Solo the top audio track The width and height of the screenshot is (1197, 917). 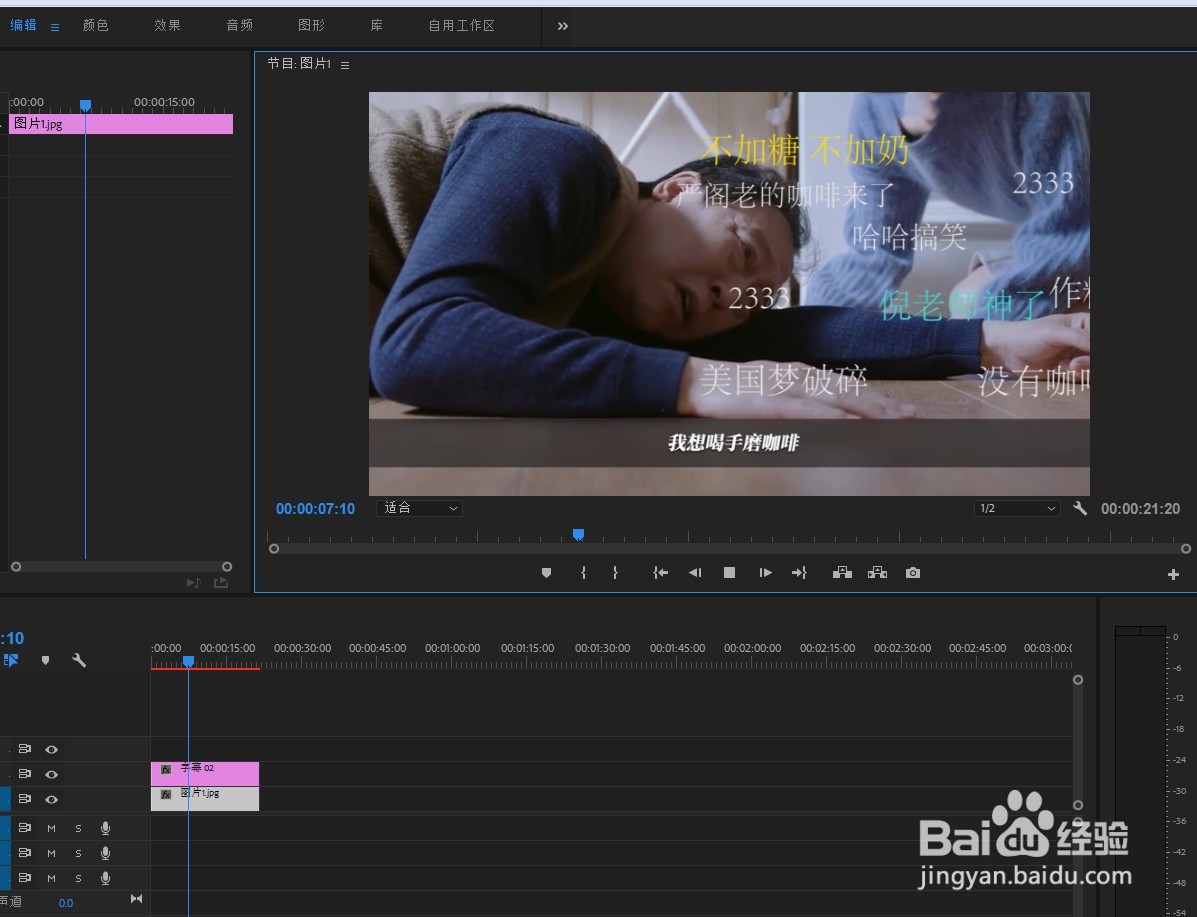pyautogui.click(x=78, y=828)
